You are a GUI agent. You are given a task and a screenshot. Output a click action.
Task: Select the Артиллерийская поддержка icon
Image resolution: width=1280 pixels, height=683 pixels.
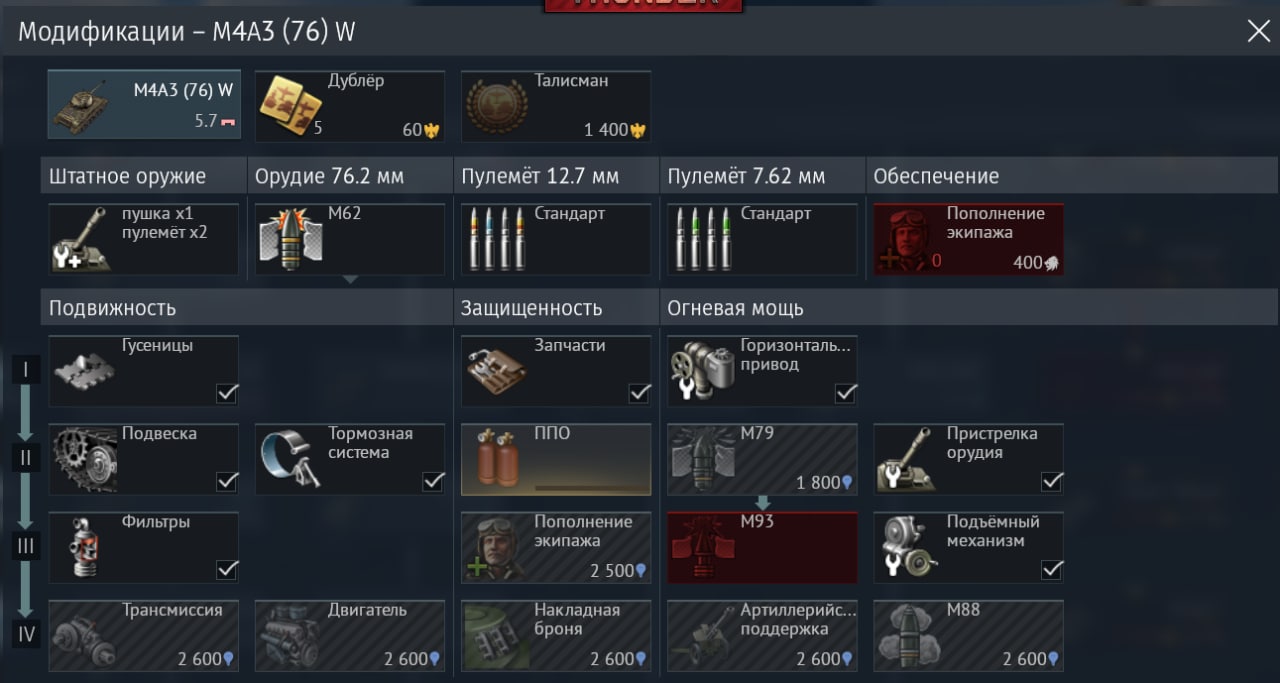pyautogui.click(x=703, y=636)
